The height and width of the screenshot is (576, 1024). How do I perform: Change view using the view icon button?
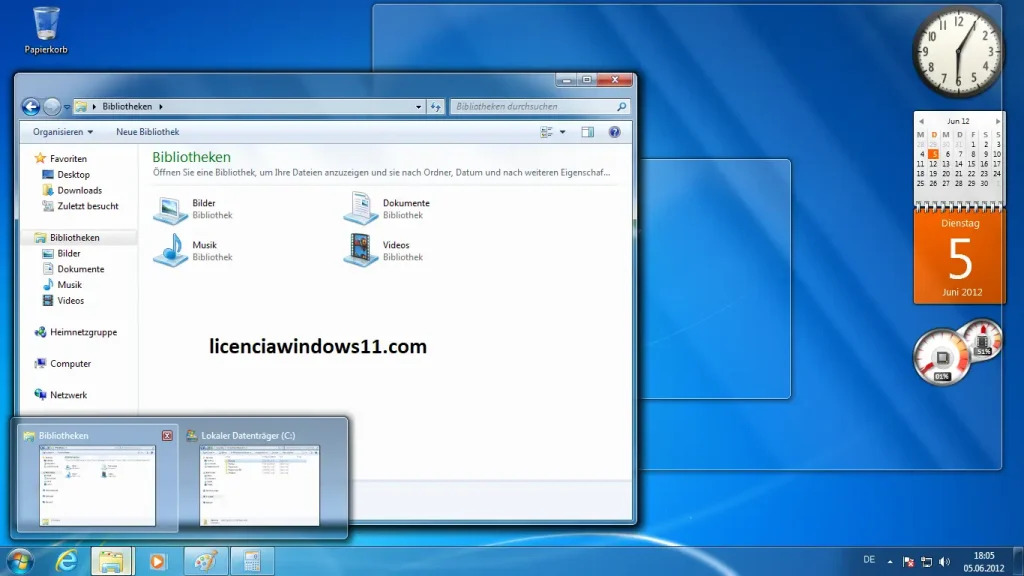[x=547, y=132]
